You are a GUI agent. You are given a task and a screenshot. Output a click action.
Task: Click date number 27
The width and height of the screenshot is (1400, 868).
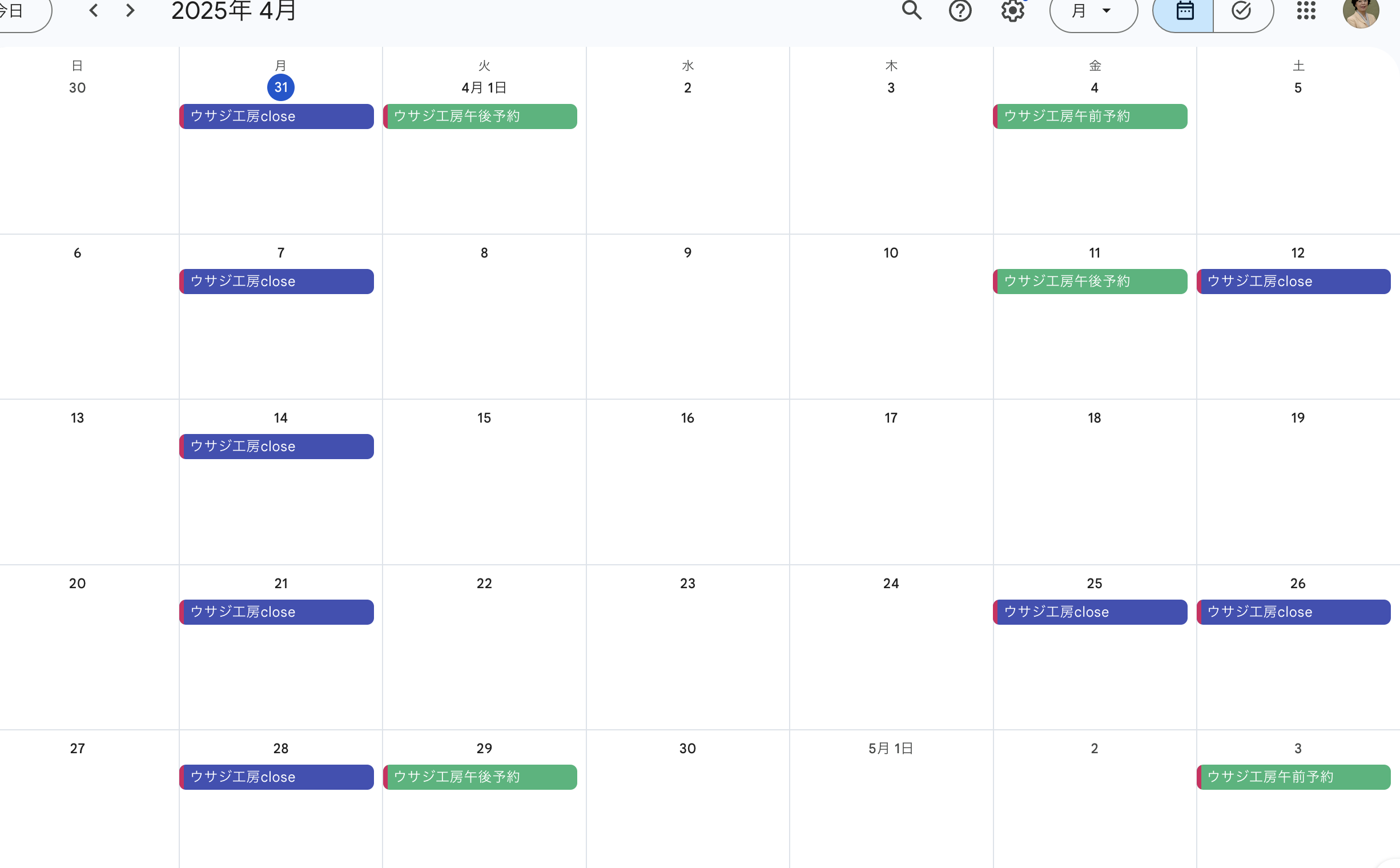[78, 749]
